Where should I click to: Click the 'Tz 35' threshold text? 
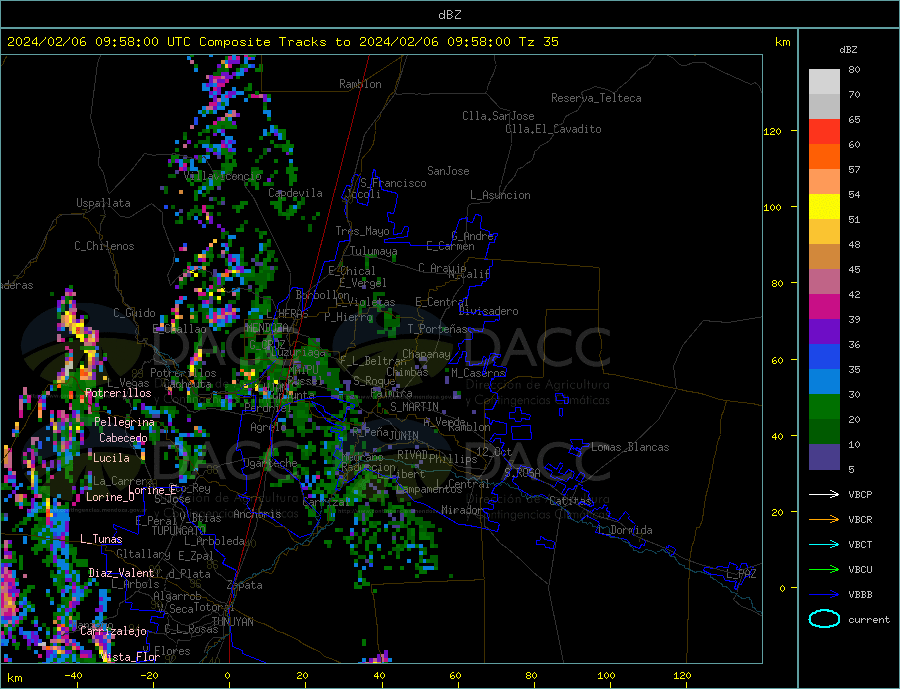[538, 42]
